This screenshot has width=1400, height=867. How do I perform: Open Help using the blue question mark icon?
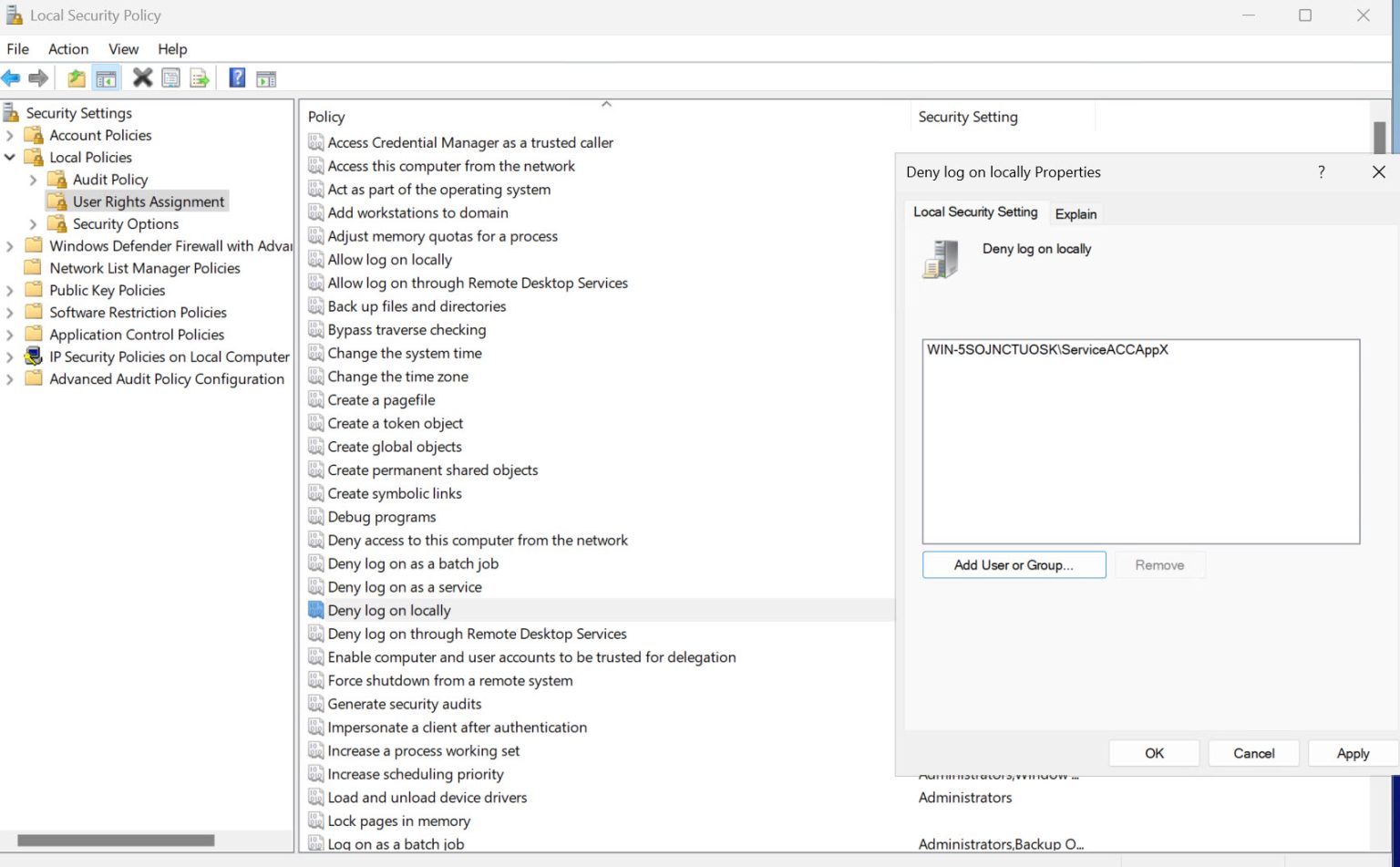(x=236, y=77)
